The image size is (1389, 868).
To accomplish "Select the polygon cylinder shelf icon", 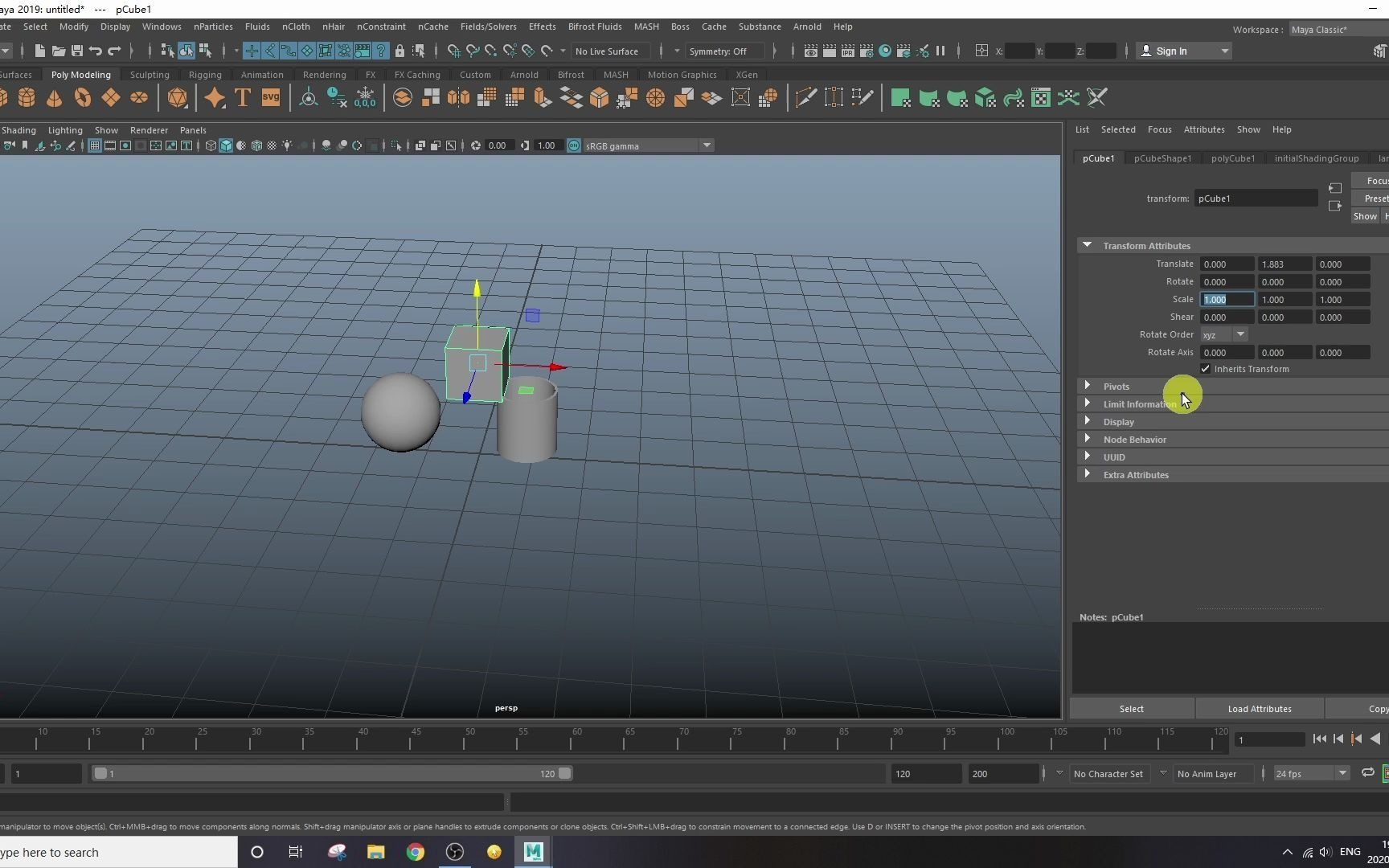I will [27, 98].
